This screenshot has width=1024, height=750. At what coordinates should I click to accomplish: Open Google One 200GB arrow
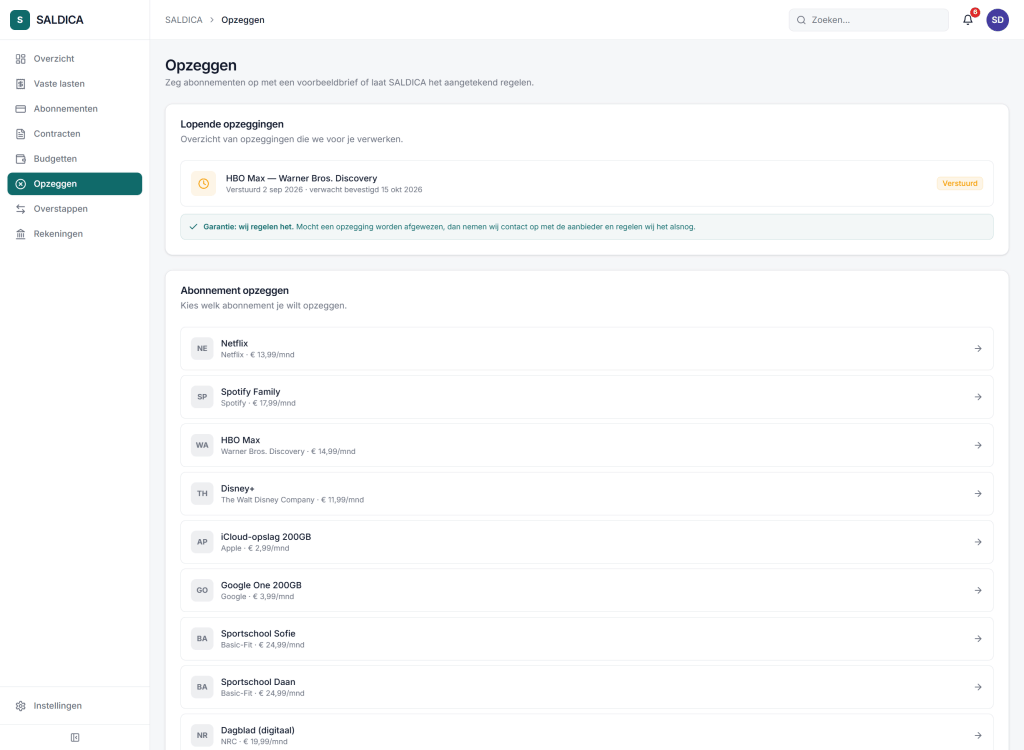(978, 591)
